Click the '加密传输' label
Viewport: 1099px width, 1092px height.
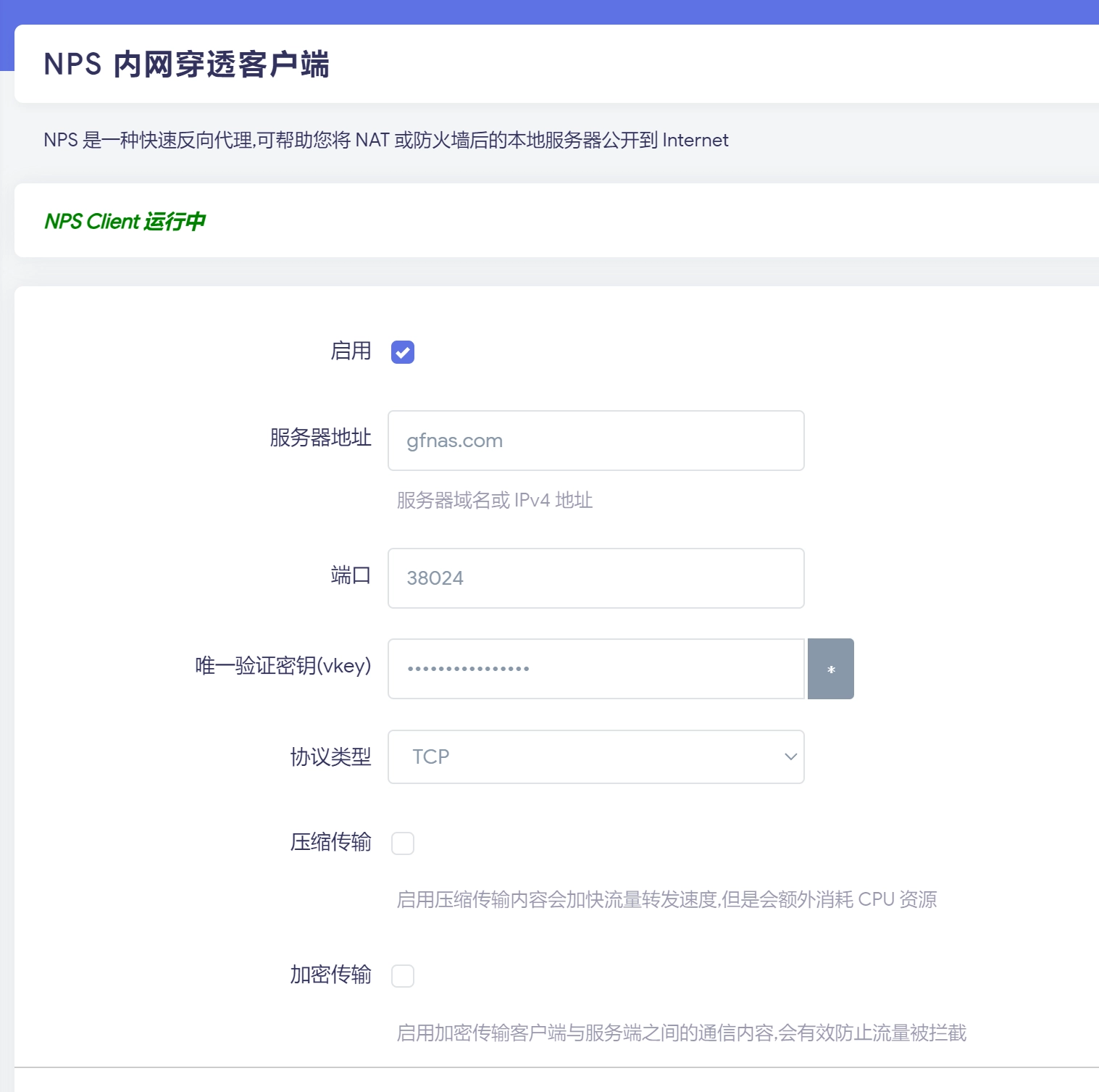click(x=331, y=975)
